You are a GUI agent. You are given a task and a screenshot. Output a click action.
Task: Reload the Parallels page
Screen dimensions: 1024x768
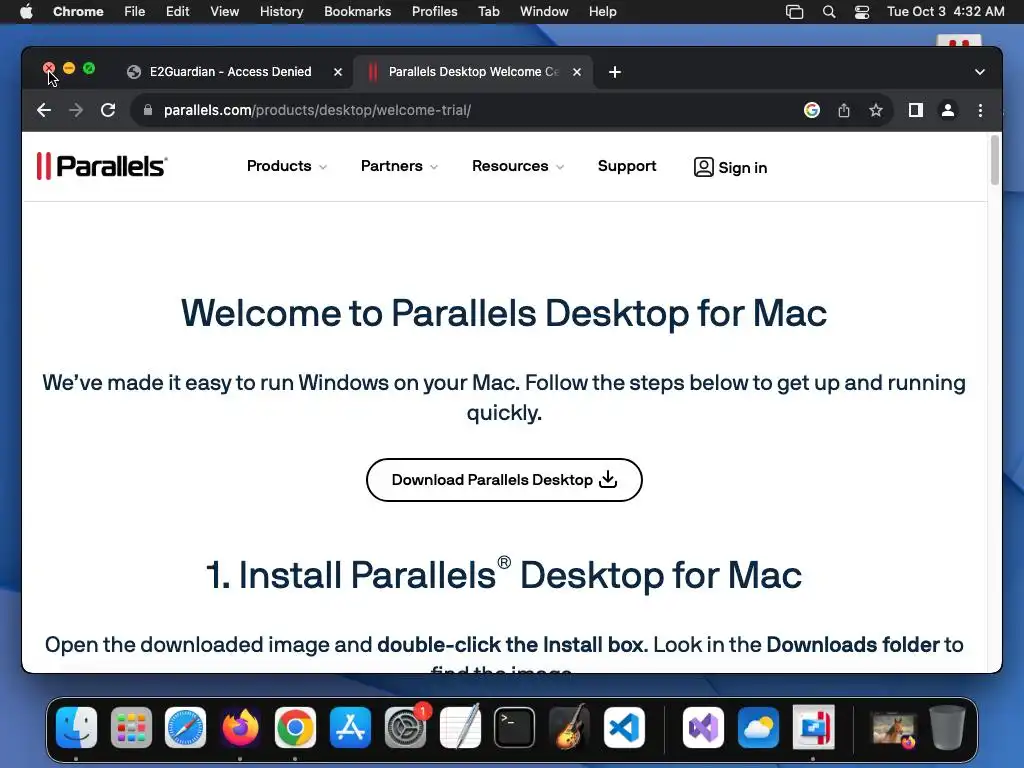[x=108, y=110]
